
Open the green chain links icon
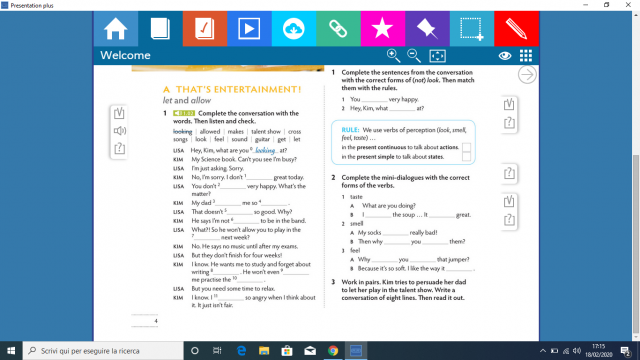[338, 29]
